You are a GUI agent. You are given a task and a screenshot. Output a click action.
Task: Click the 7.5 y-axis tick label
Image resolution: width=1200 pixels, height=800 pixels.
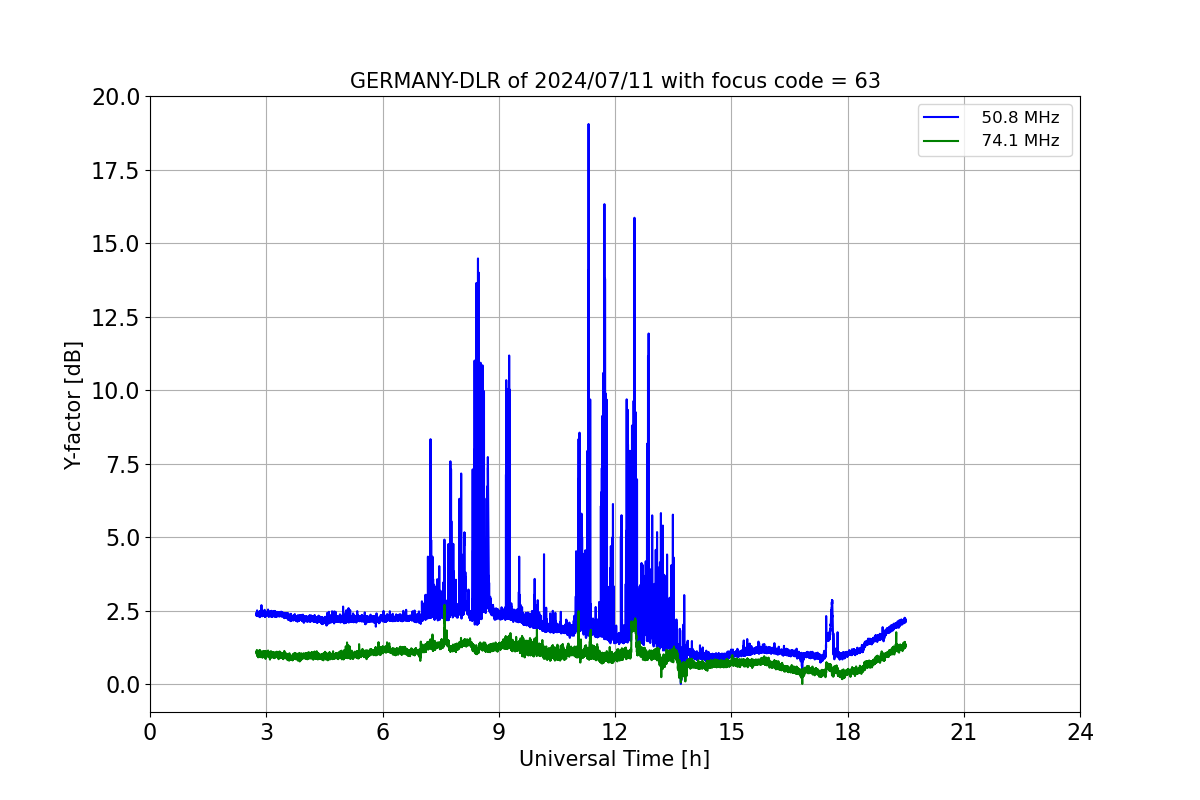coord(121,464)
